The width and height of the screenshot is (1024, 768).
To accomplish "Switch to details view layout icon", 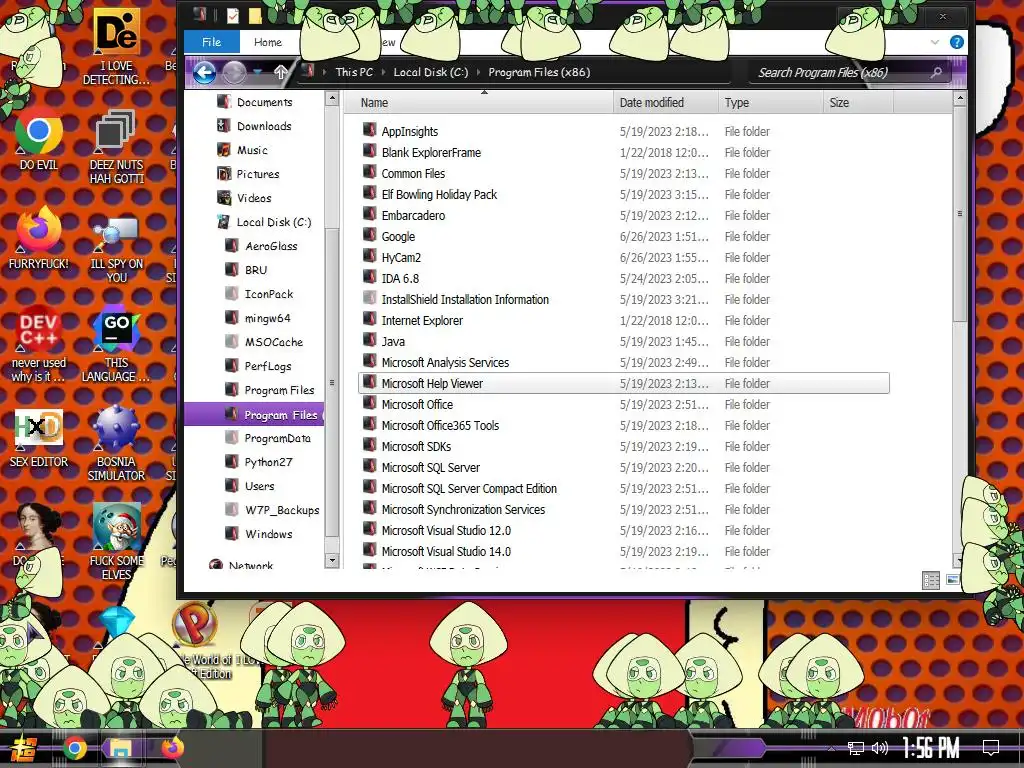I will coord(931,580).
